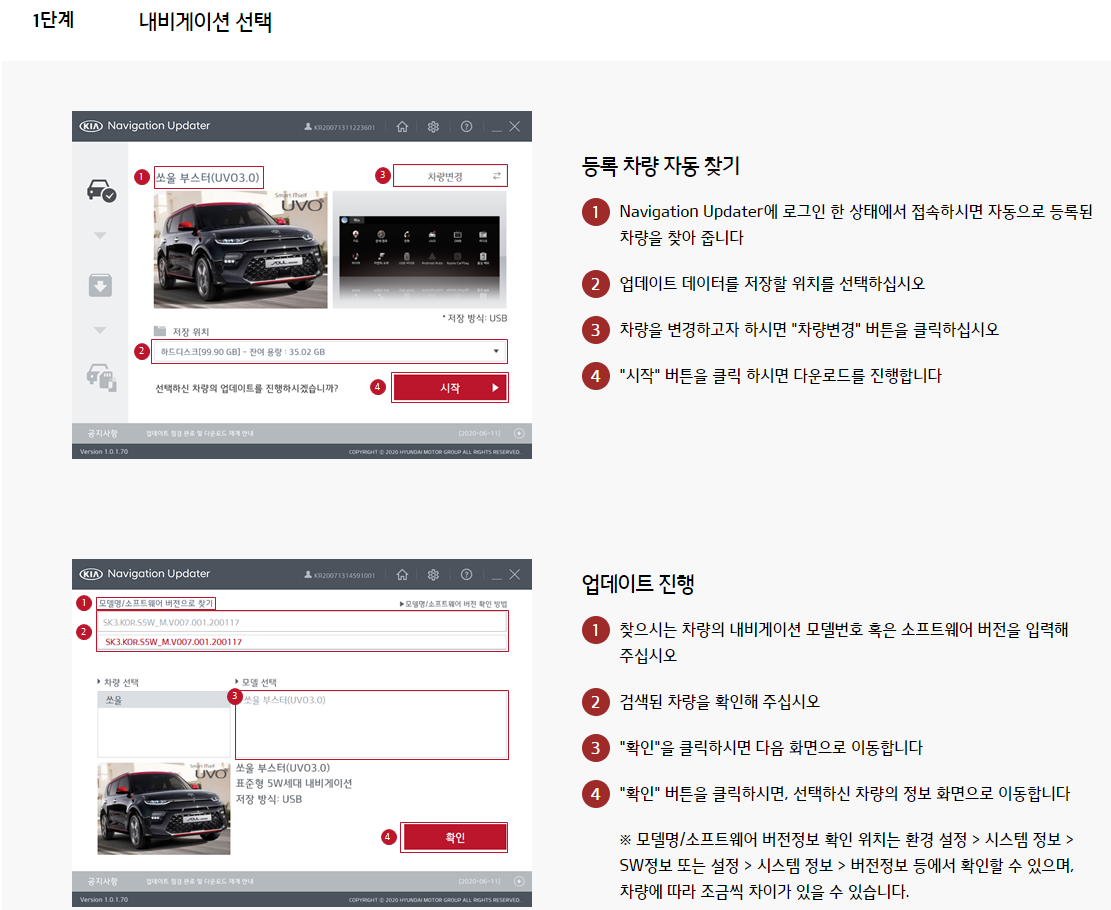Select 쏘울 in the 차량 선택 list
Image resolution: width=1111 pixels, height=910 pixels.
point(164,700)
